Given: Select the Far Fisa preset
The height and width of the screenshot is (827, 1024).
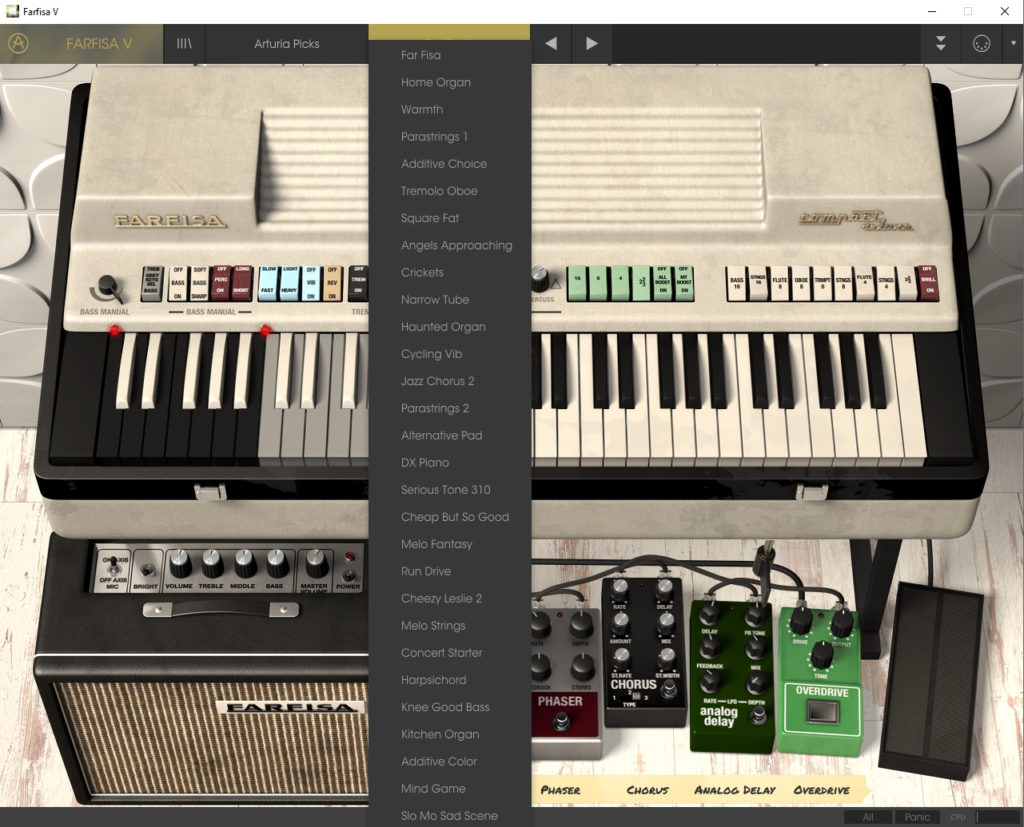Looking at the screenshot, I should coord(449,56).
